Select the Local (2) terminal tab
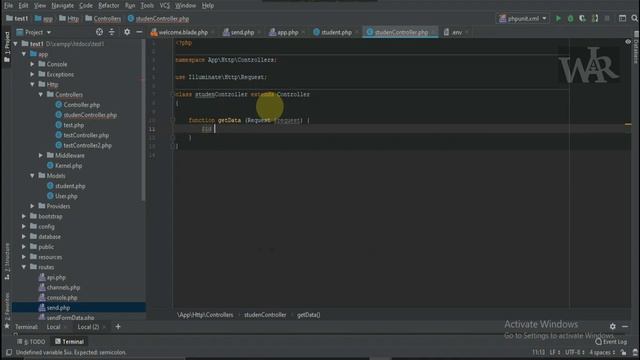 (x=88, y=327)
